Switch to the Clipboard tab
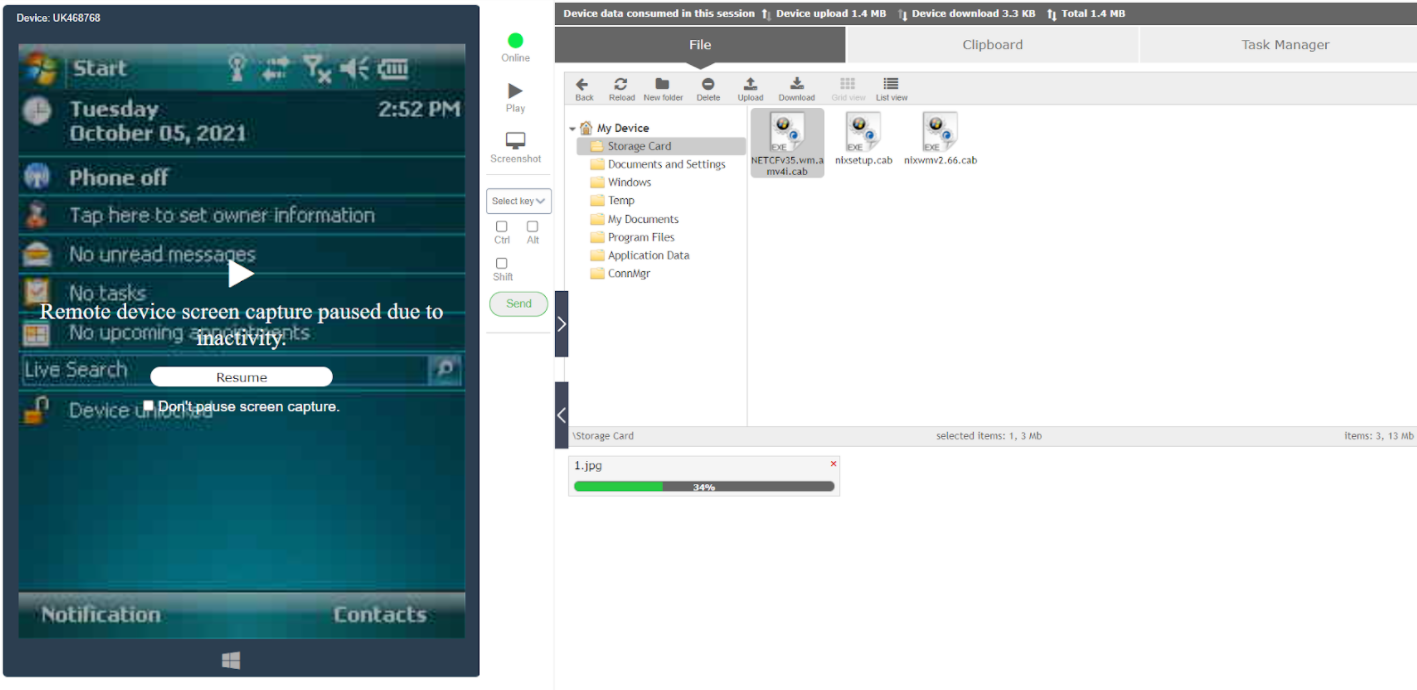This screenshot has width=1417, height=690. tap(992, 45)
